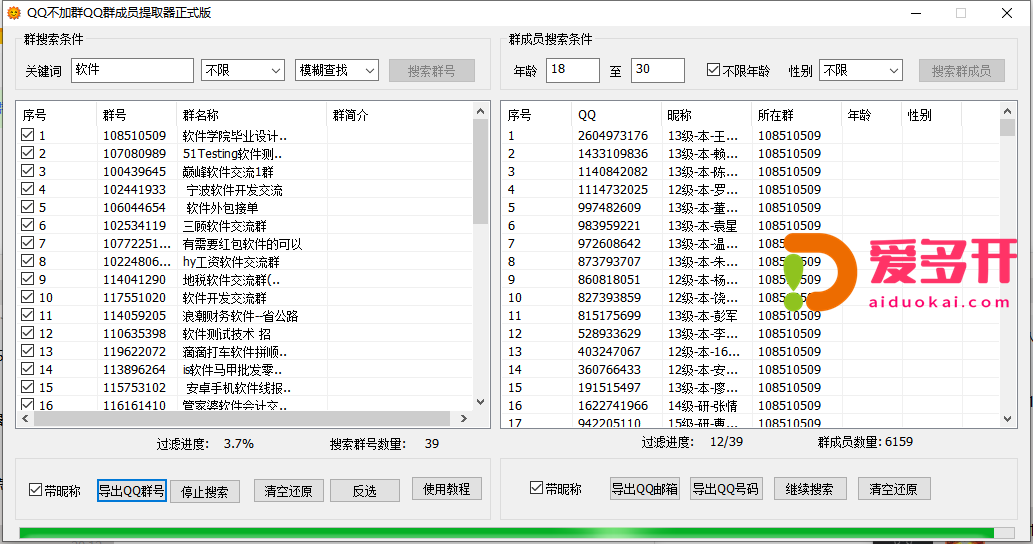
Task: Open the 性别 gender dropdown
Action: [x=860, y=70]
